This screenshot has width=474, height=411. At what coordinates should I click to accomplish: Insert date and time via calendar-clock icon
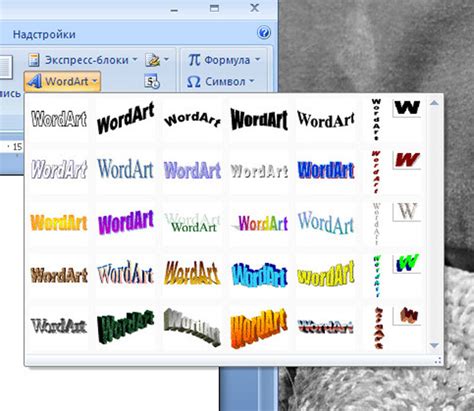click(152, 81)
